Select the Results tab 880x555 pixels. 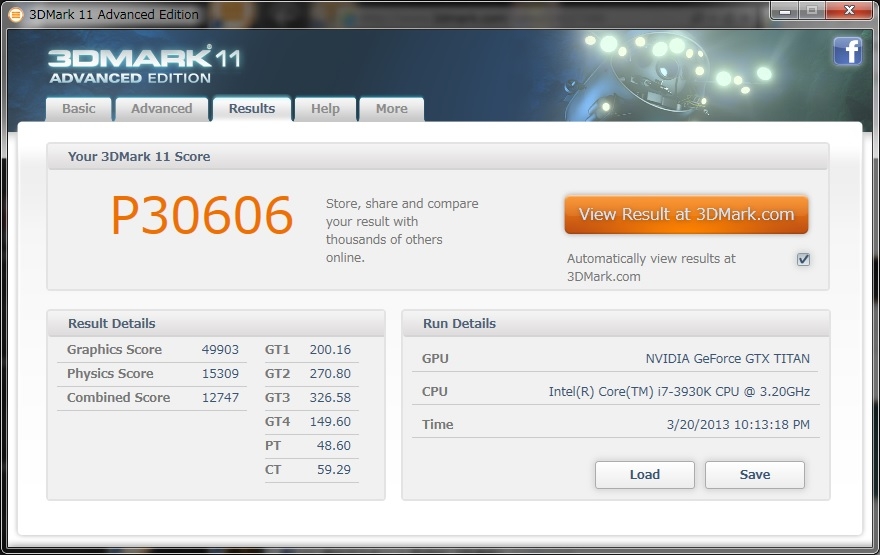[252, 108]
